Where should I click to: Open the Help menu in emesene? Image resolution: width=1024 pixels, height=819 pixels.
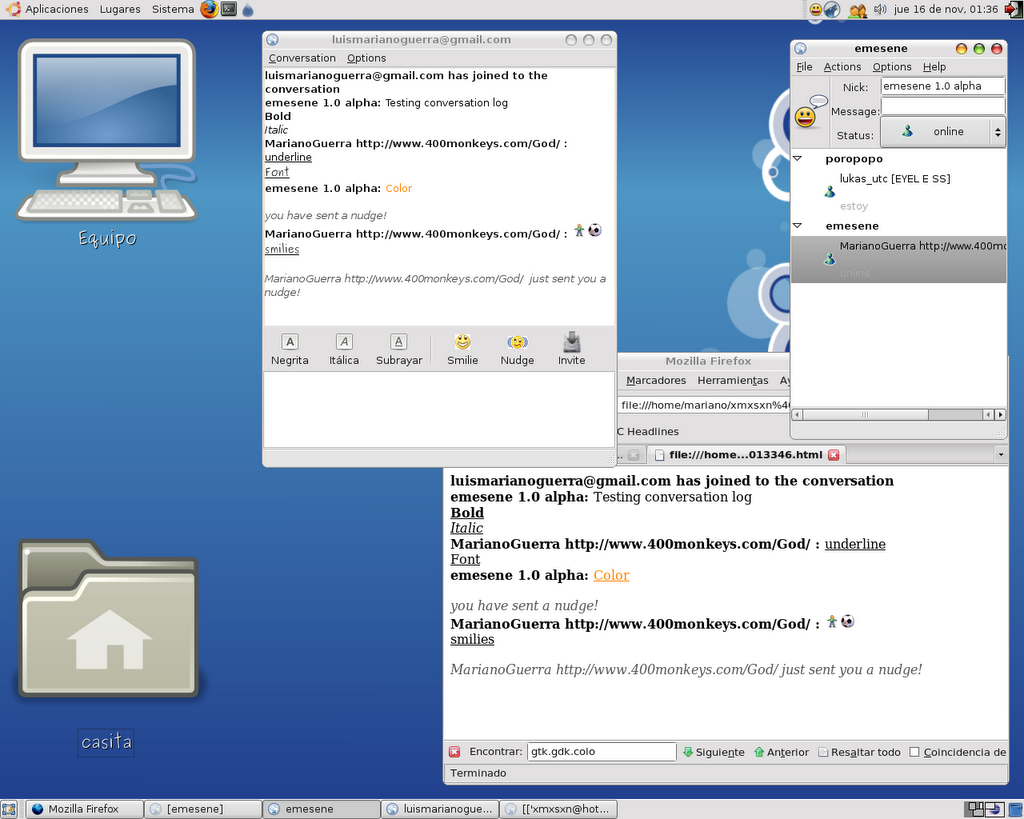[x=935, y=67]
